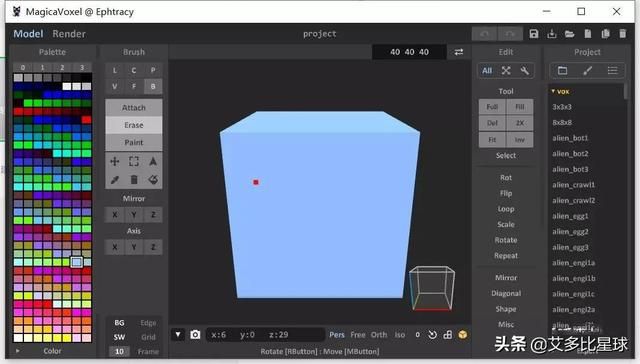
Task: Toggle the SW shadow display option
Action: (x=119, y=337)
